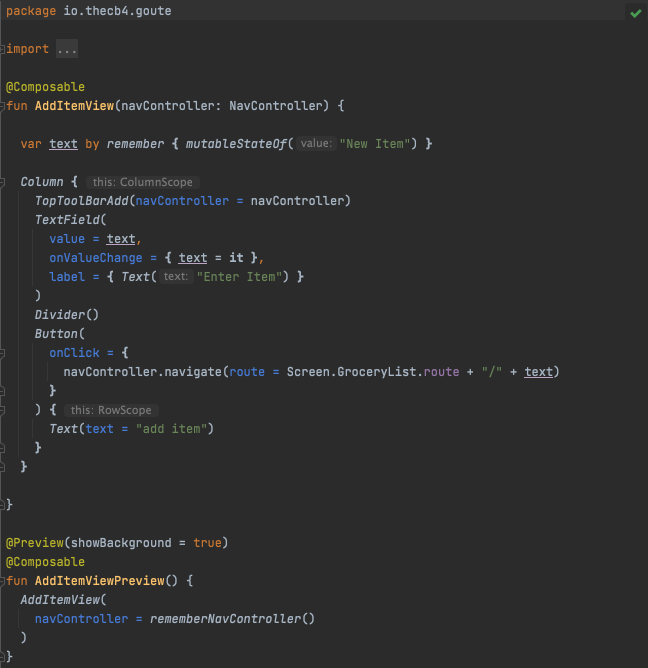The width and height of the screenshot is (648, 668).
Task: Click the AddItemView call inside the preview function
Action: point(60,600)
